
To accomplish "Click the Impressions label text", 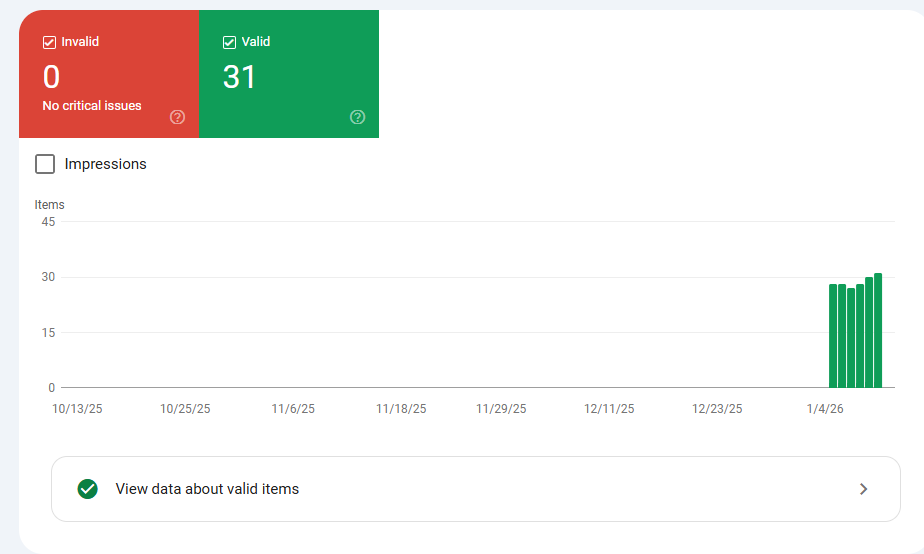I will tap(105, 164).
